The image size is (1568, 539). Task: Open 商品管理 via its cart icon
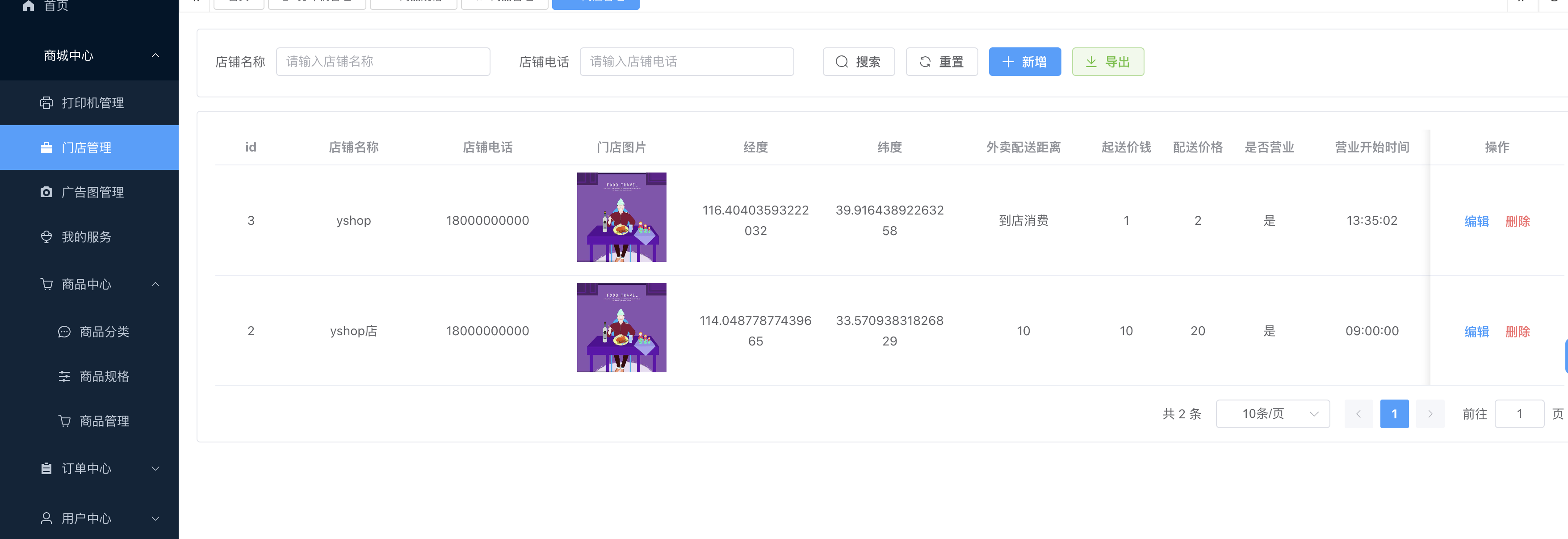(x=64, y=420)
